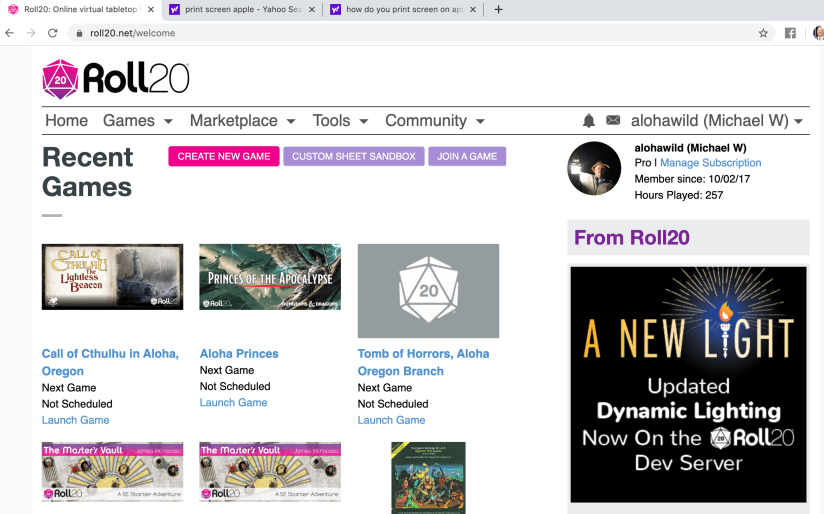Open the messages envelope icon
This screenshot has height=514, width=824.
tap(613, 121)
